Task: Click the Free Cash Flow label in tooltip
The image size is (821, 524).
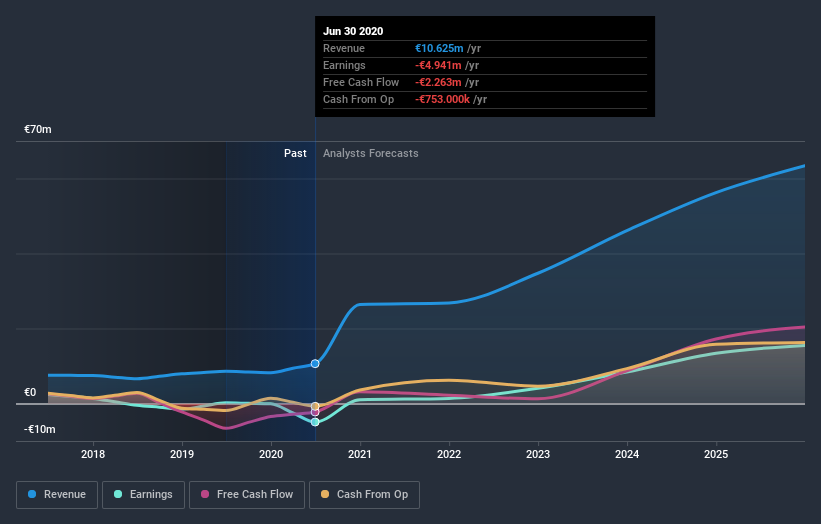Action: pos(361,82)
